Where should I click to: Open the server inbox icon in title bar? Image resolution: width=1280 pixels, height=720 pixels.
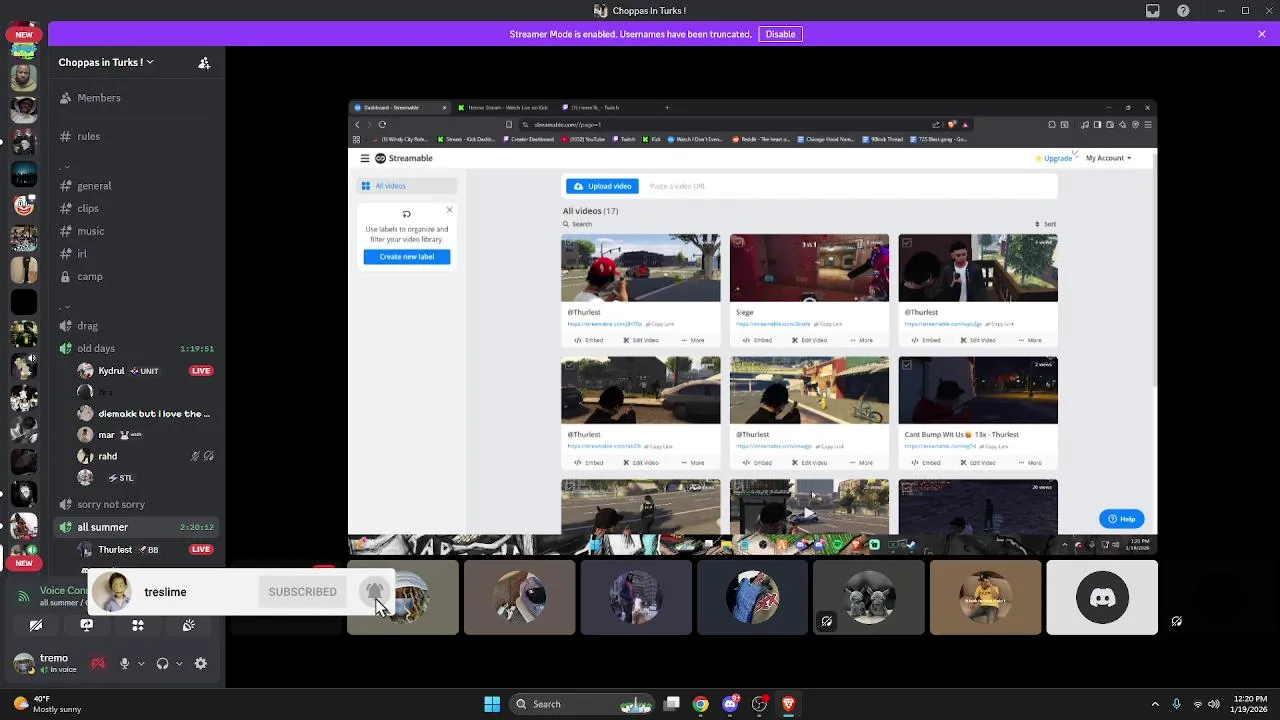[x=1153, y=11]
